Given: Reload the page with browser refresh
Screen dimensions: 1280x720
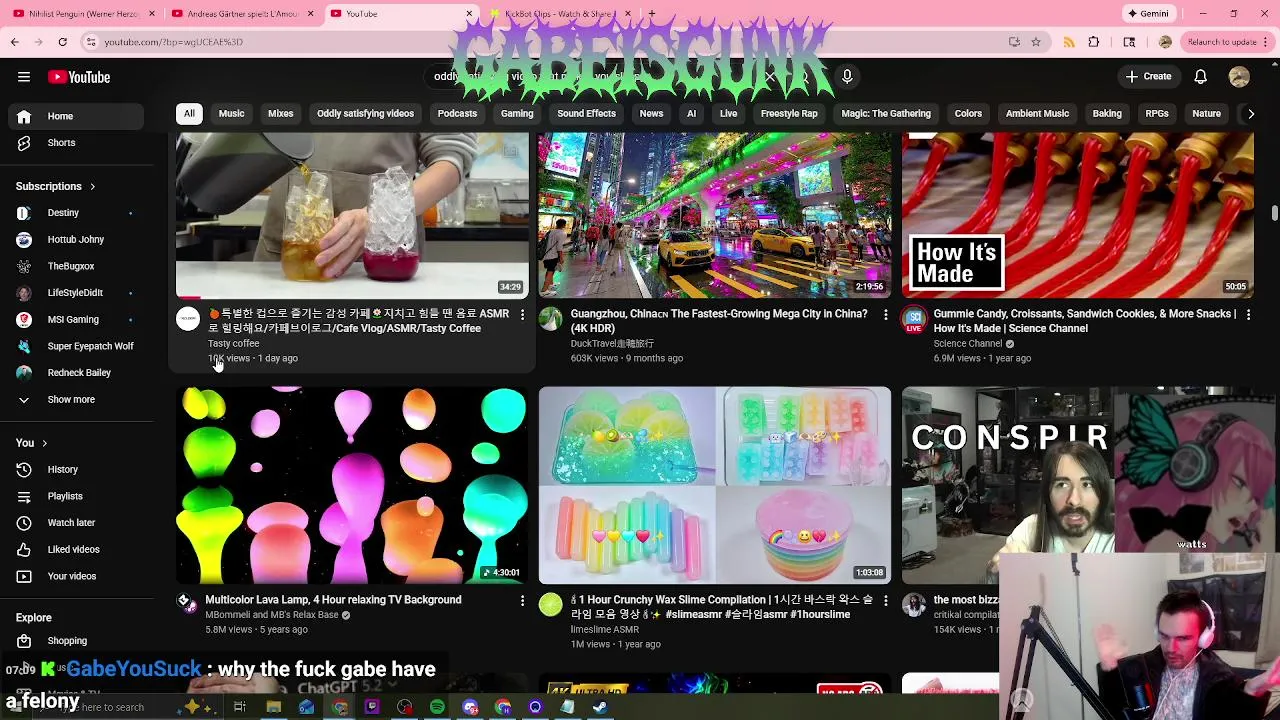Looking at the screenshot, I should click(x=62, y=42).
